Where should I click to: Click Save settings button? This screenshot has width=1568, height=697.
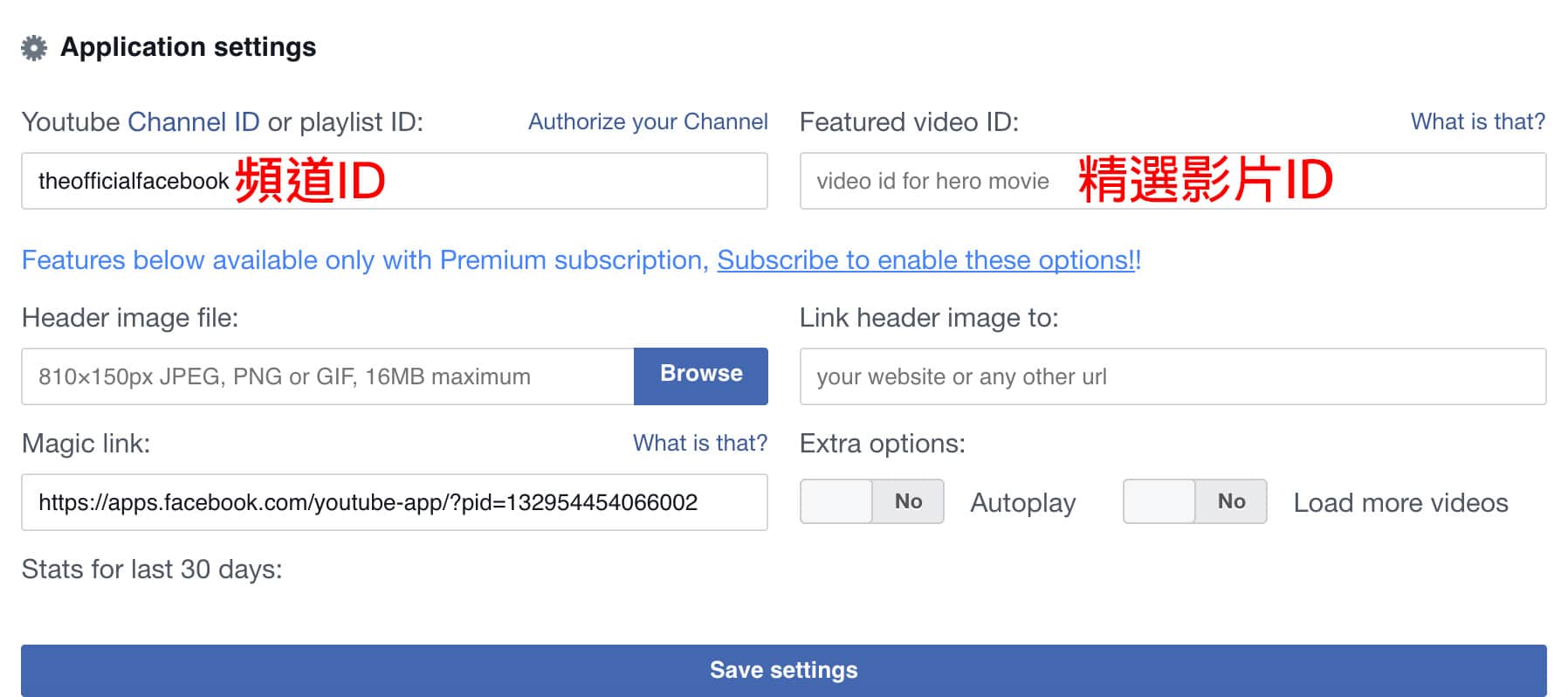(784, 671)
